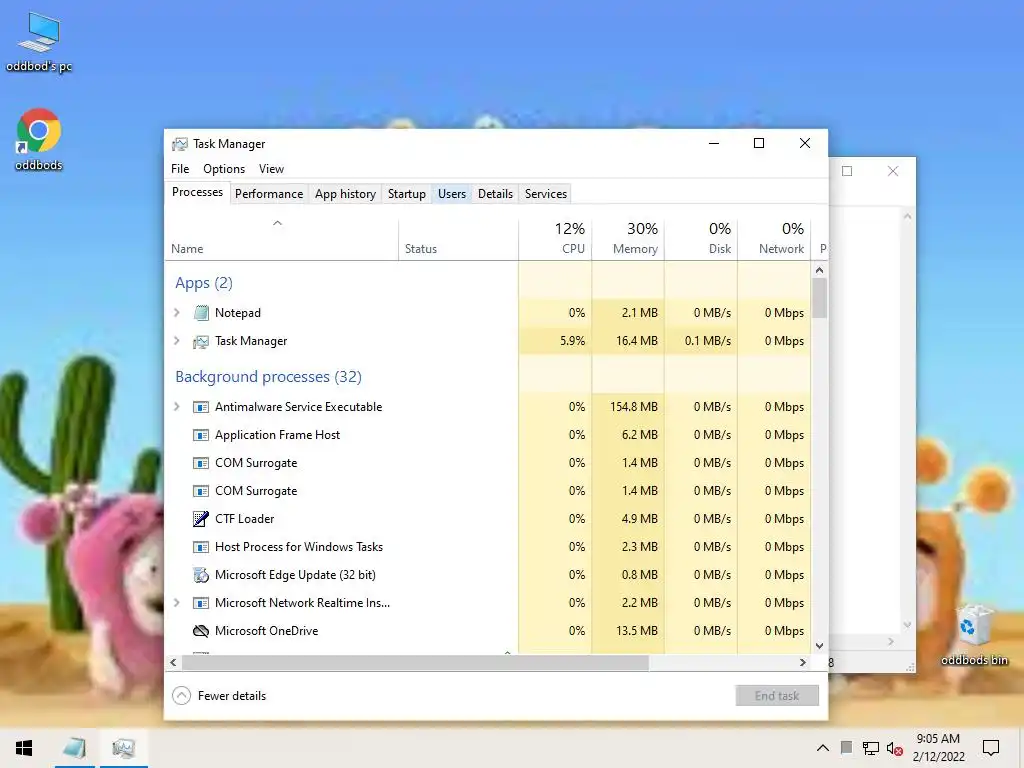Viewport: 1024px width, 768px height.
Task: Open the File menu
Action: point(180,168)
